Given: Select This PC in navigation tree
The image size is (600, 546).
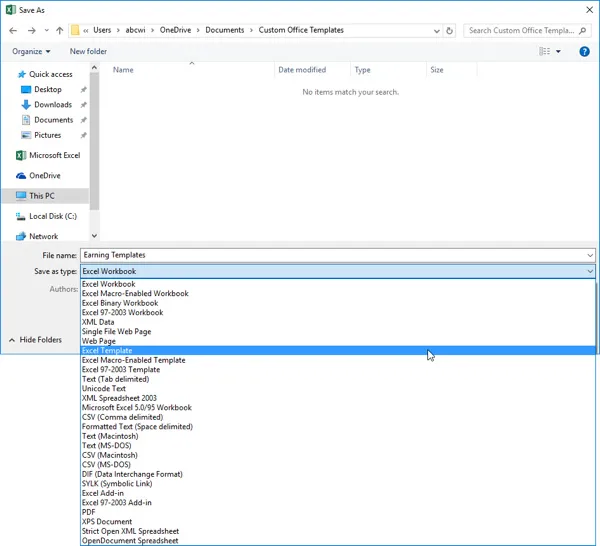Looking at the screenshot, I should [42, 196].
